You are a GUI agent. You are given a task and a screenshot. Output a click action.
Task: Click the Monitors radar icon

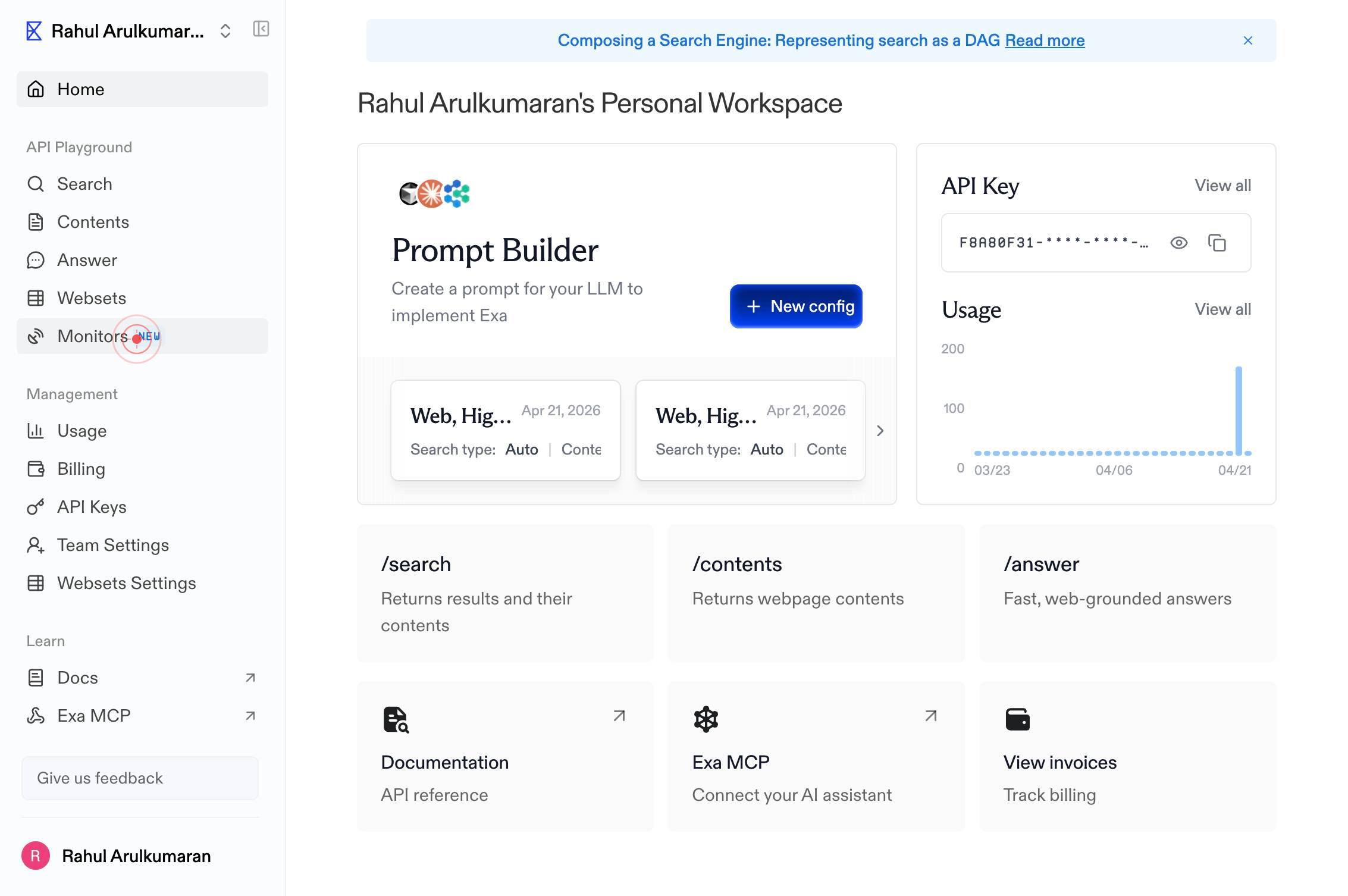[x=36, y=336]
